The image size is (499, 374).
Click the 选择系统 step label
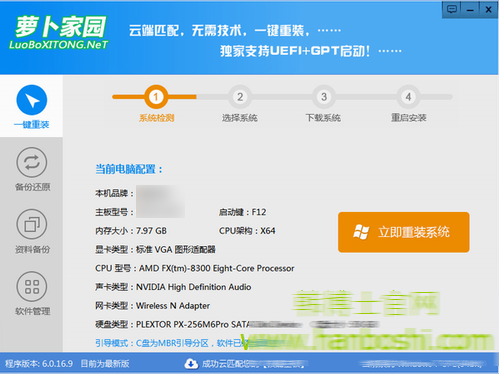click(x=240, y=118)
